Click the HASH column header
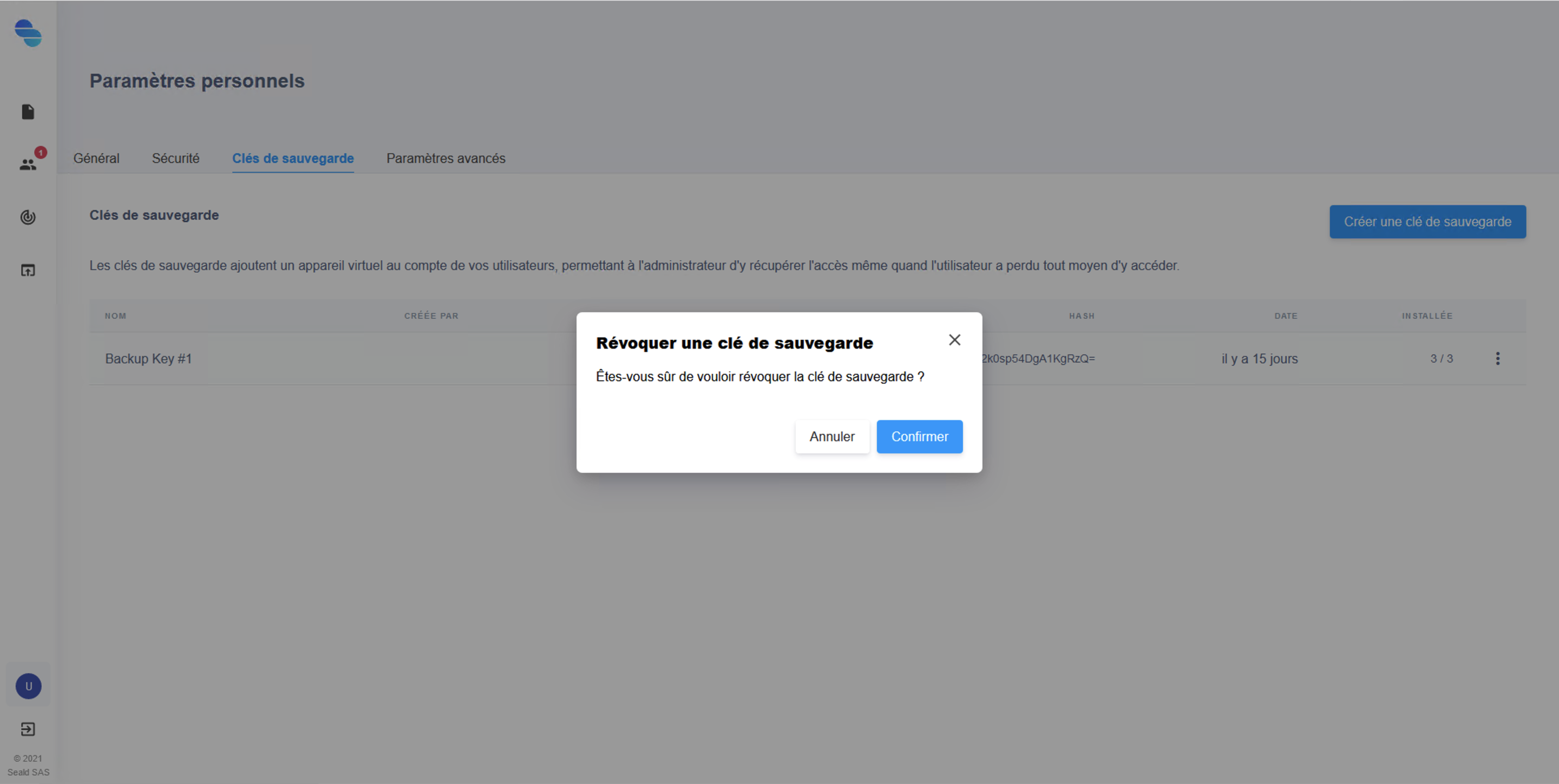This screenshot has width=1559, height=784. point(1082,316)
